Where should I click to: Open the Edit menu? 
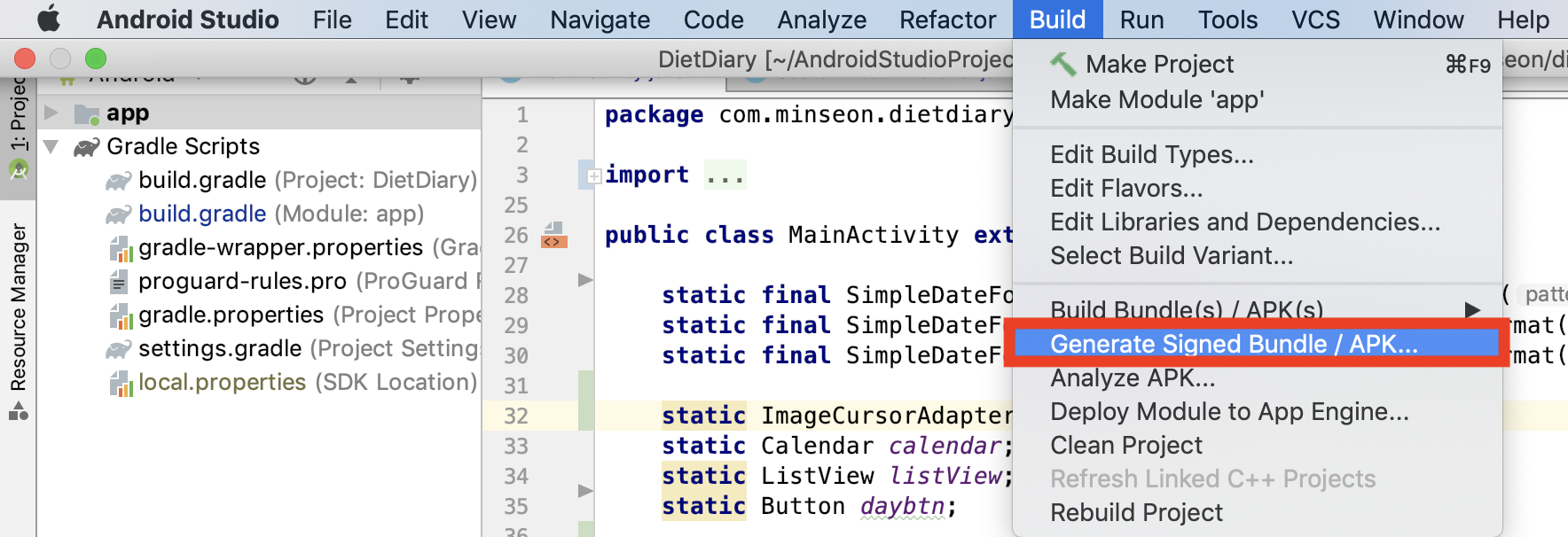(407, 19)
